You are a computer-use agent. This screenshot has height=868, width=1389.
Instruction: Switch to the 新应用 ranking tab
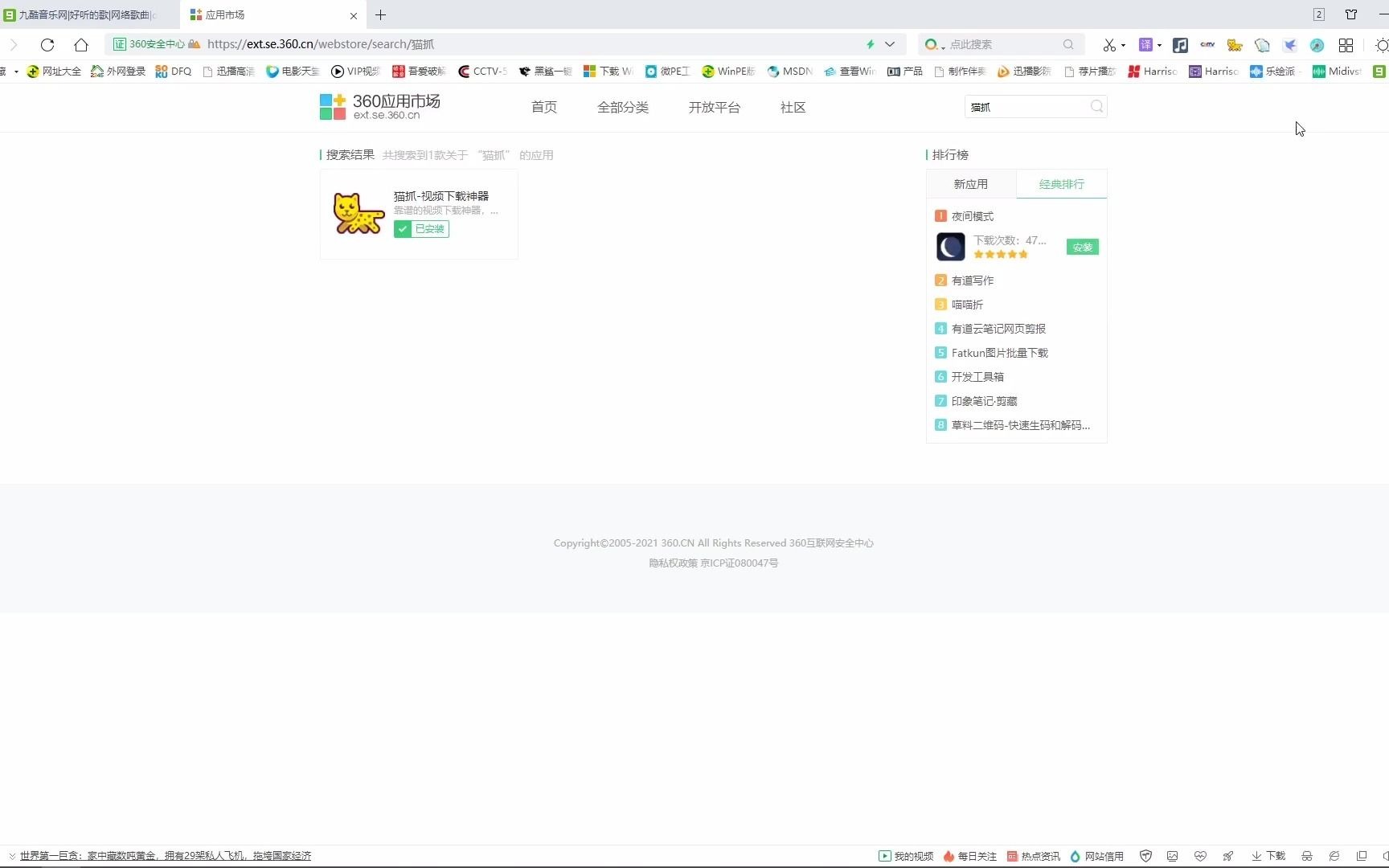tap(971, 184)
